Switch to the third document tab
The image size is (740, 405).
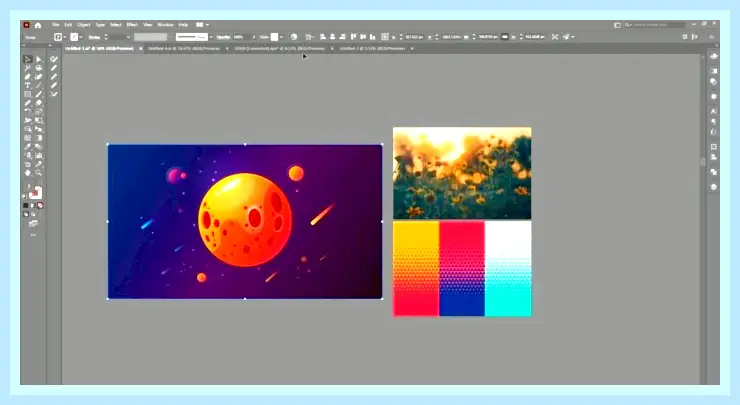click(x=280, y=48)
